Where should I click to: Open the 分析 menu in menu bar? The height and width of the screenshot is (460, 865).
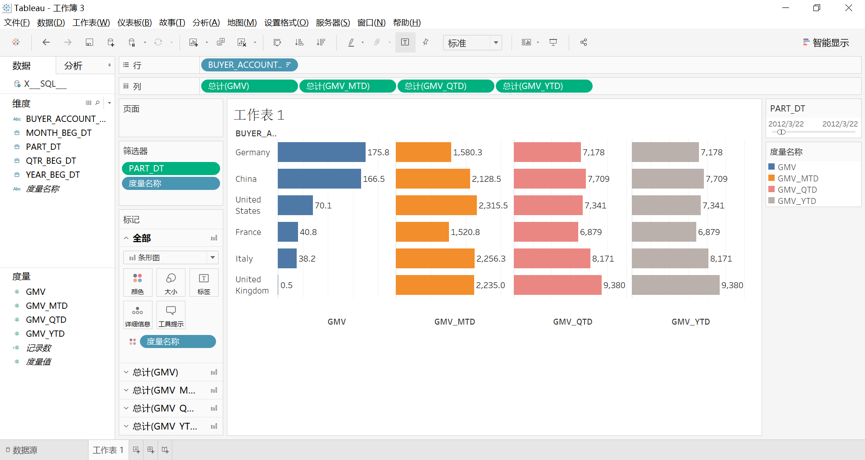(x=205, y=23)
